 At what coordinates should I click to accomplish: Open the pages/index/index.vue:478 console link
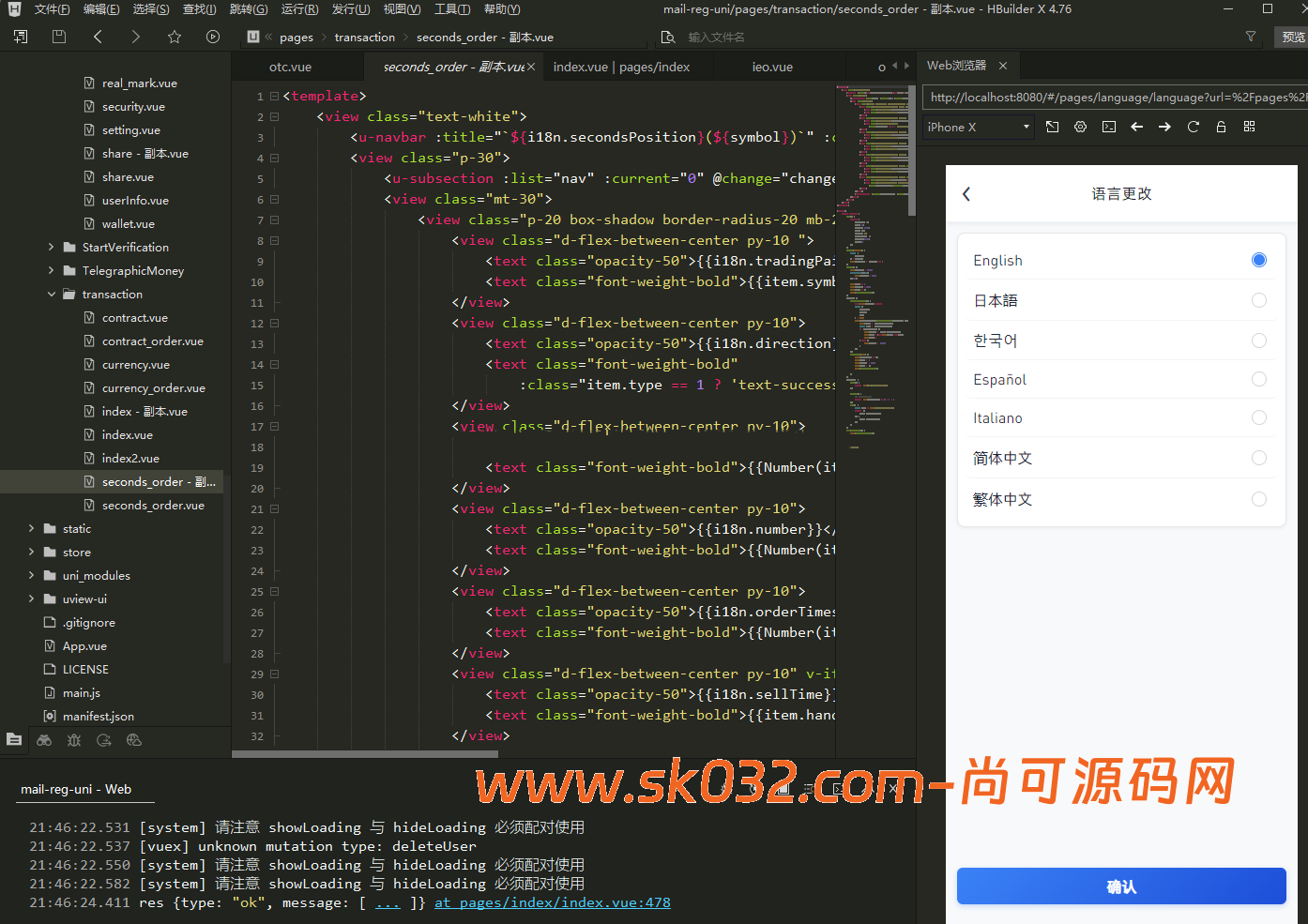pos(552,902)
